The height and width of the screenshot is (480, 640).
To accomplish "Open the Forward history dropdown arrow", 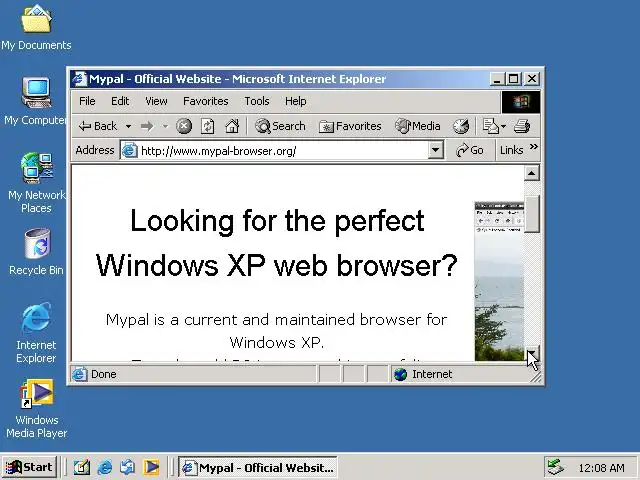I will pos(165,127).
